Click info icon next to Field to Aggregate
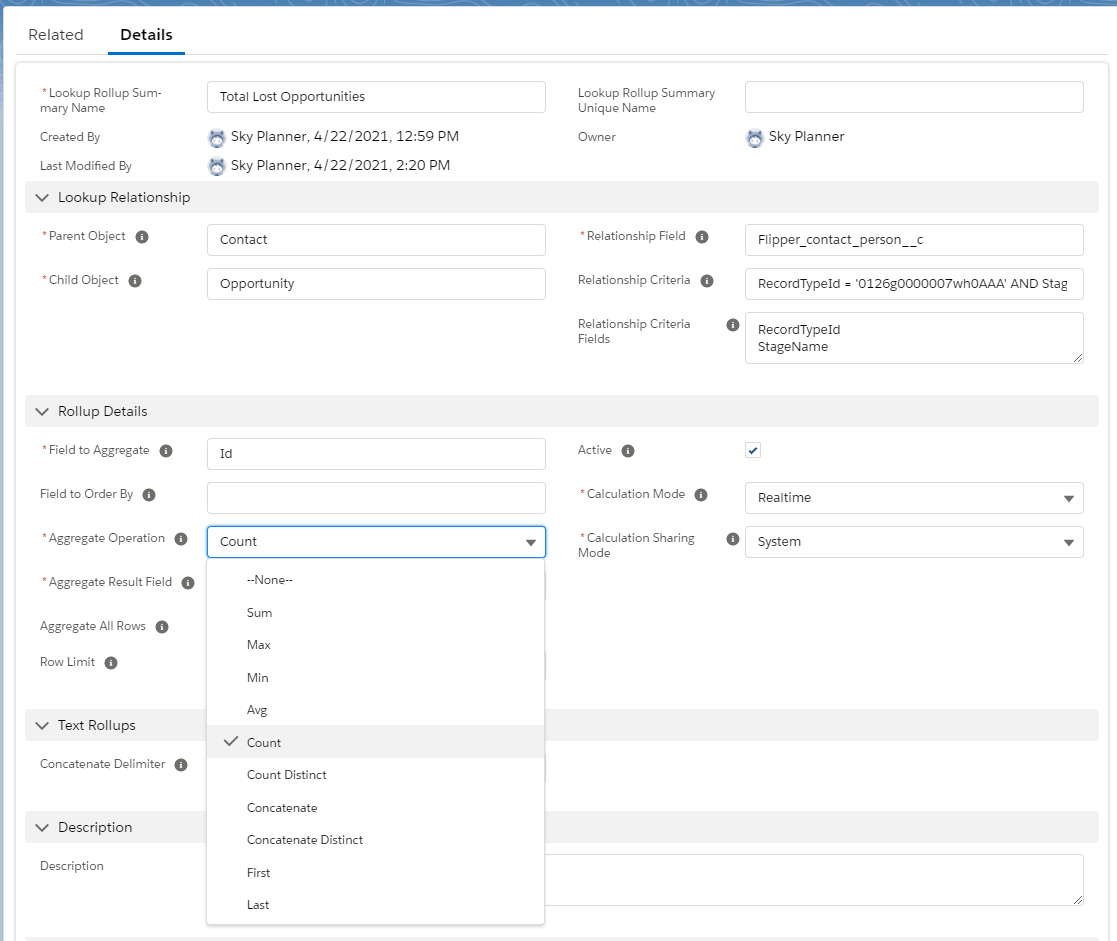The image size is (1117, 941). [166, 451]
